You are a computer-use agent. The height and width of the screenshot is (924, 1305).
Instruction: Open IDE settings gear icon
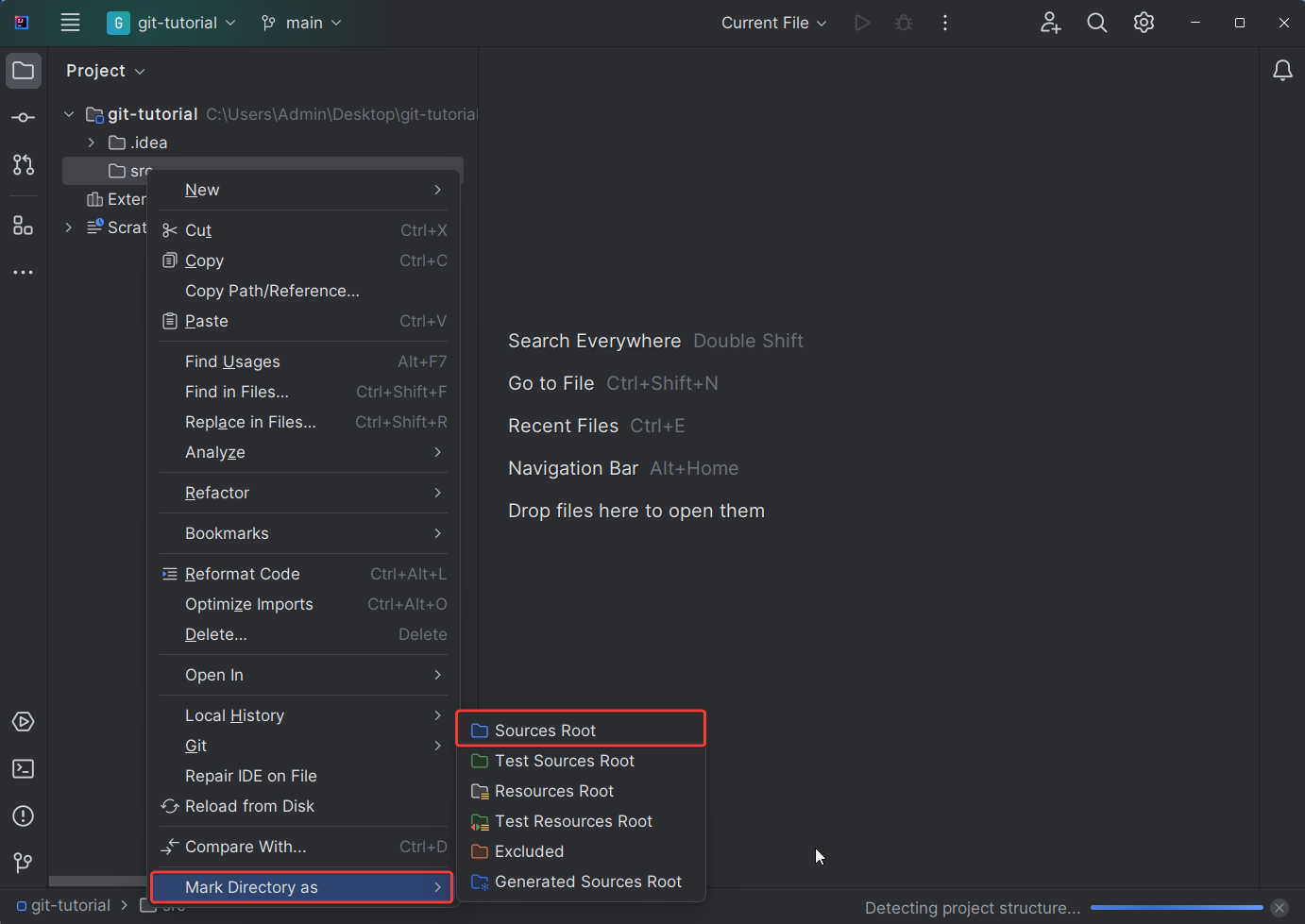pos(1144,23)
